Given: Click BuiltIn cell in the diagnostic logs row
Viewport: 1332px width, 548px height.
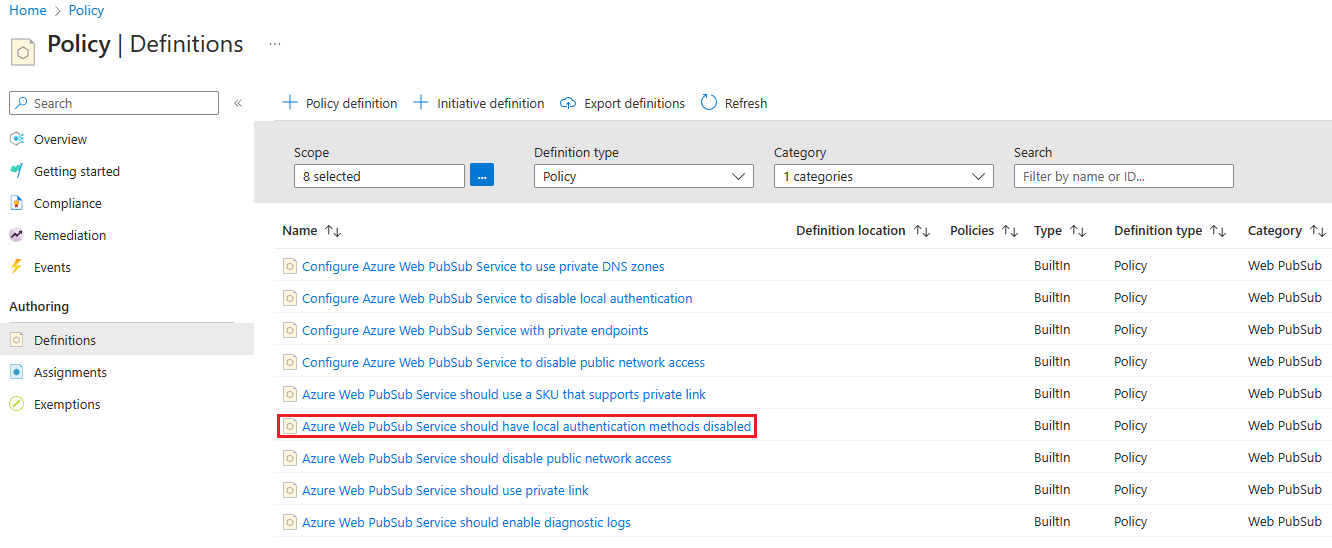Looking at the screenshot, I should click(1052, 522).
